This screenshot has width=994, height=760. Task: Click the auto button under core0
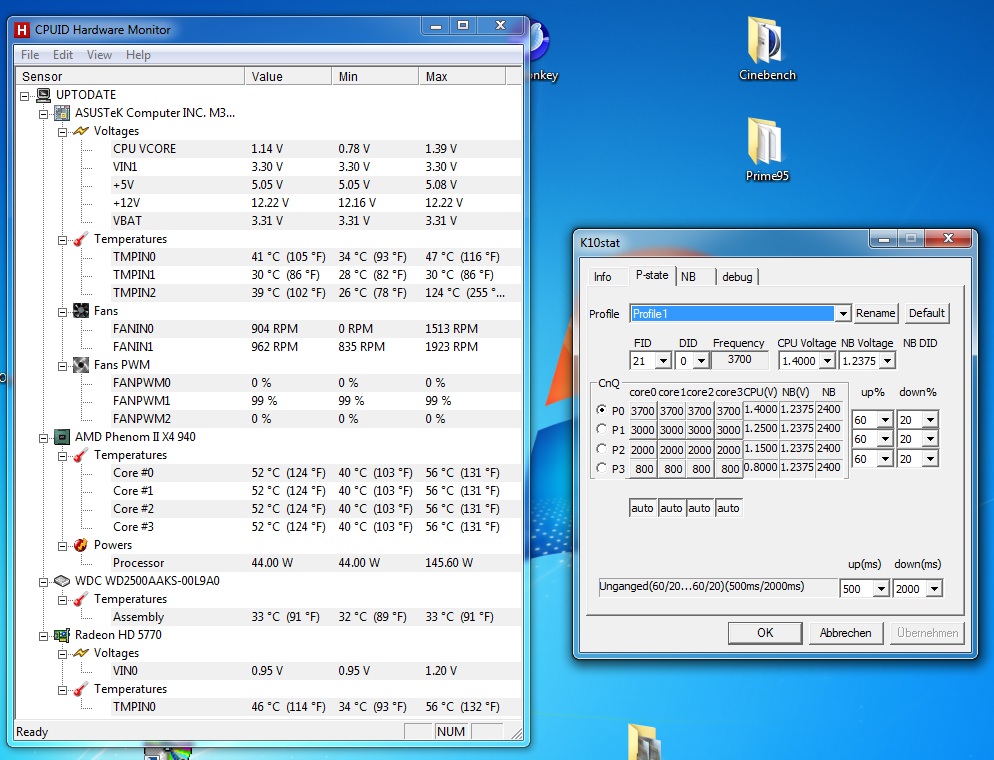pos(642,508)
